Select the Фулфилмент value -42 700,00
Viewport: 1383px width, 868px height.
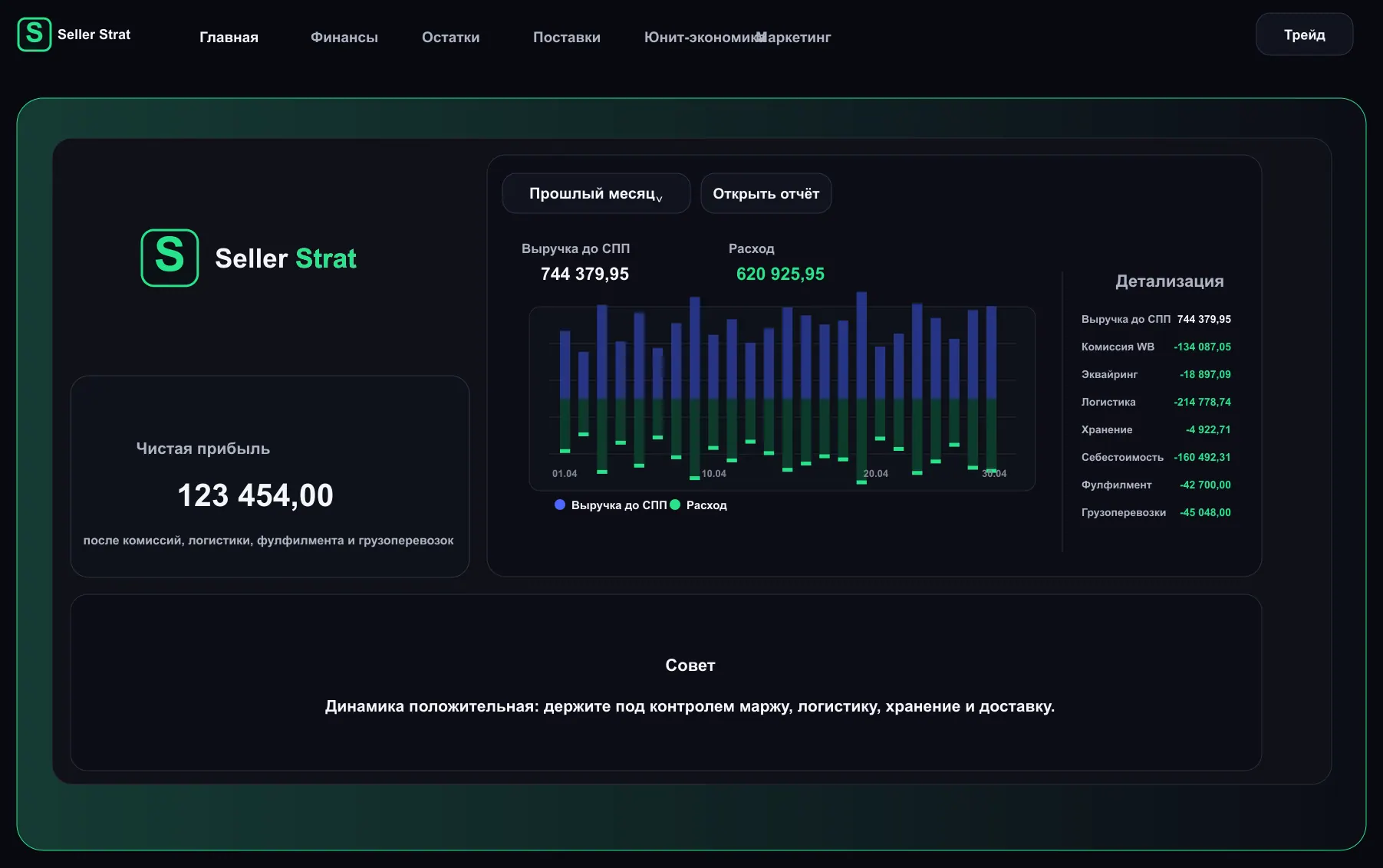[1205, 485]
